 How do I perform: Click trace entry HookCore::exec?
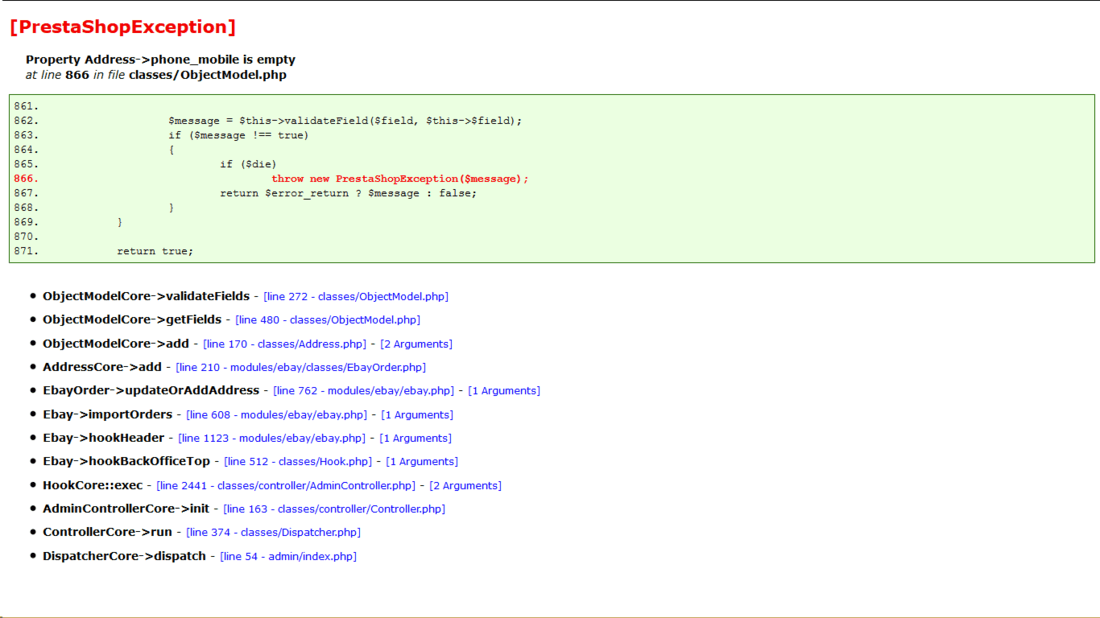coord(93,485)
